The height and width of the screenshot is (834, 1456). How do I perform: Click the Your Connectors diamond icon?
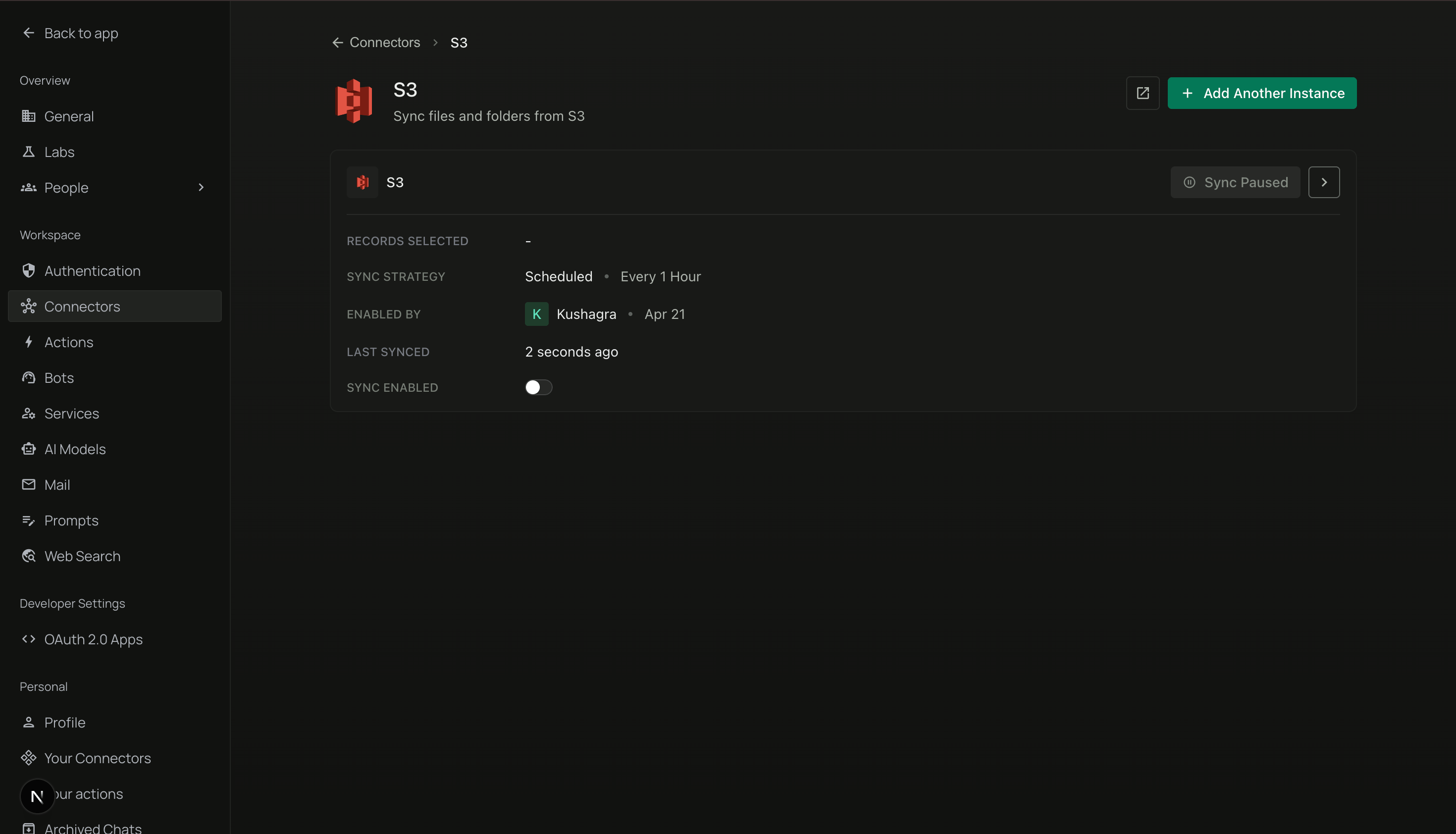(x=29, y=758)
